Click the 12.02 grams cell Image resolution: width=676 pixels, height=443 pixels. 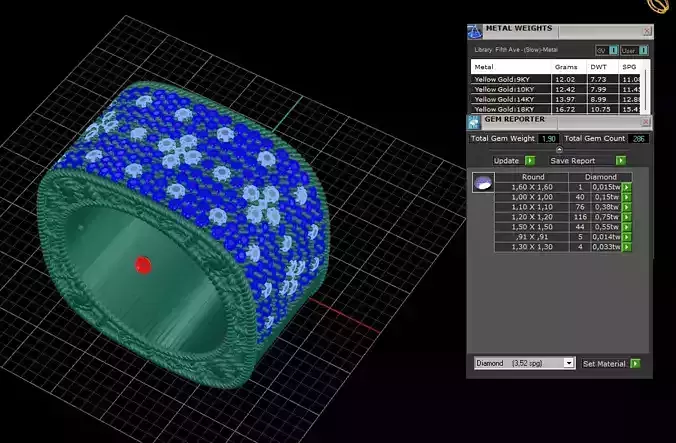click(569, 79)
